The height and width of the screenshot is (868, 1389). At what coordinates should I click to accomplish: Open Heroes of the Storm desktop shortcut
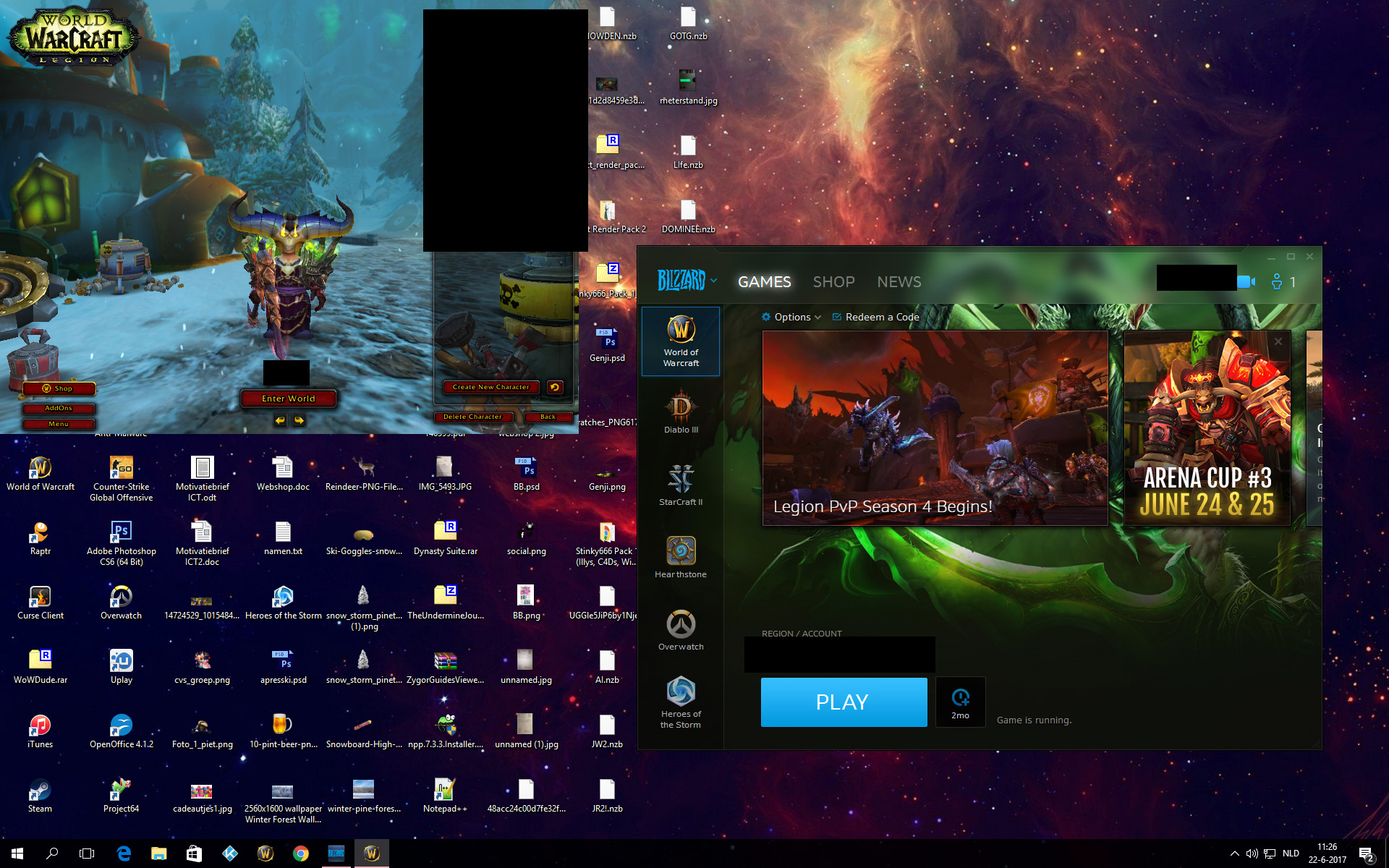(283, 603)
